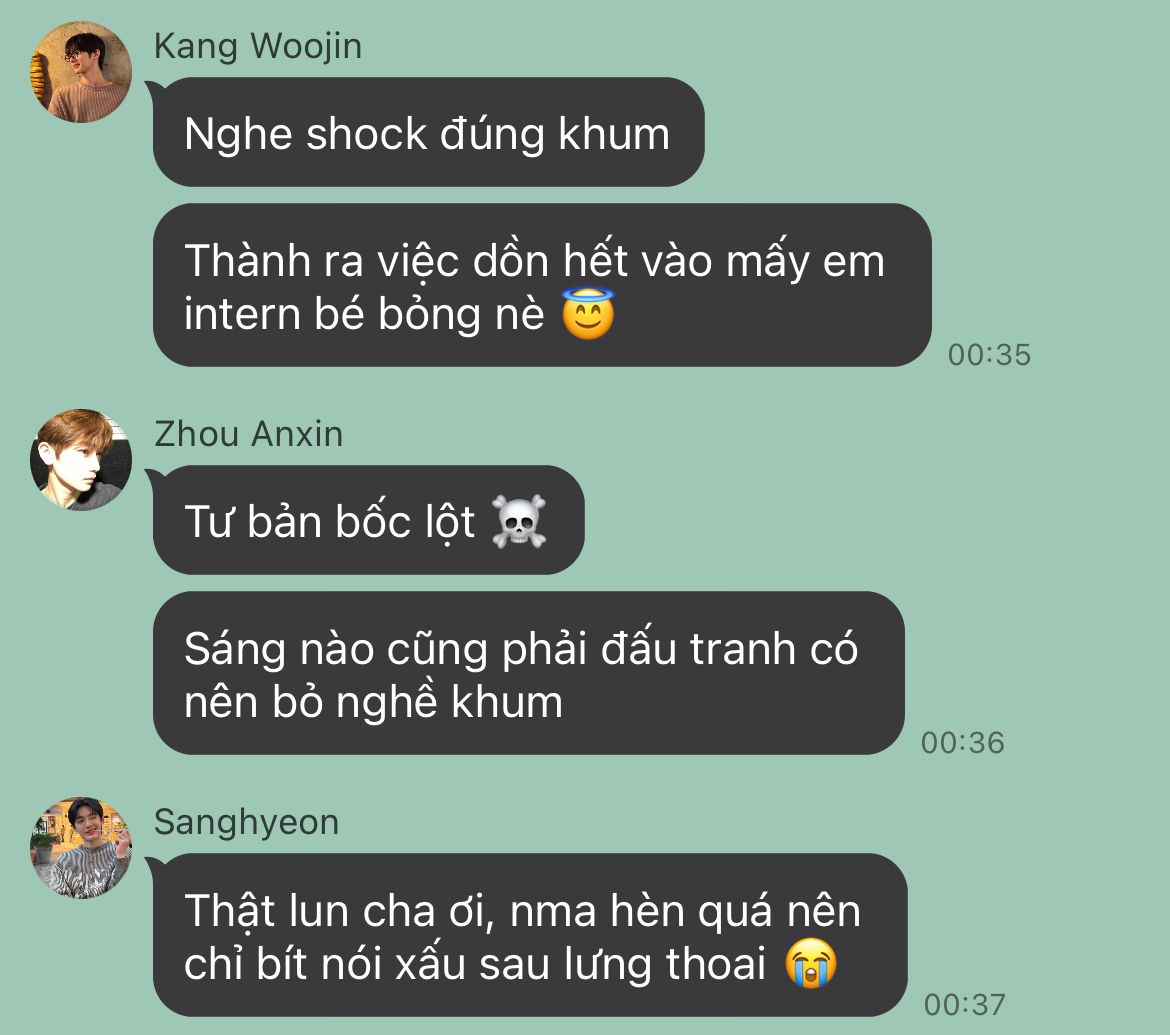The height and width of the screenshot is (1035, 1170).
Task: Tap the 00:36 message timestamp
Action: pyautogui.click(x=963, y=742)
